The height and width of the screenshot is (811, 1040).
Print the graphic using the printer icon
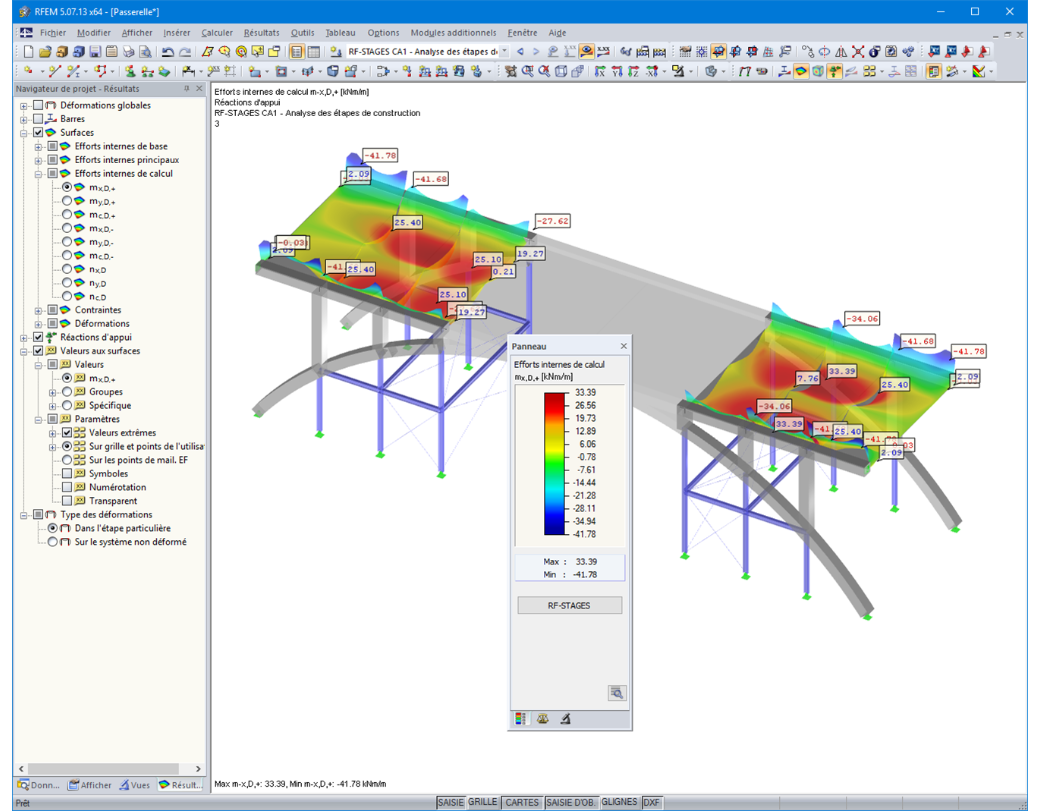pyautogui.click(x=129, y=52)
